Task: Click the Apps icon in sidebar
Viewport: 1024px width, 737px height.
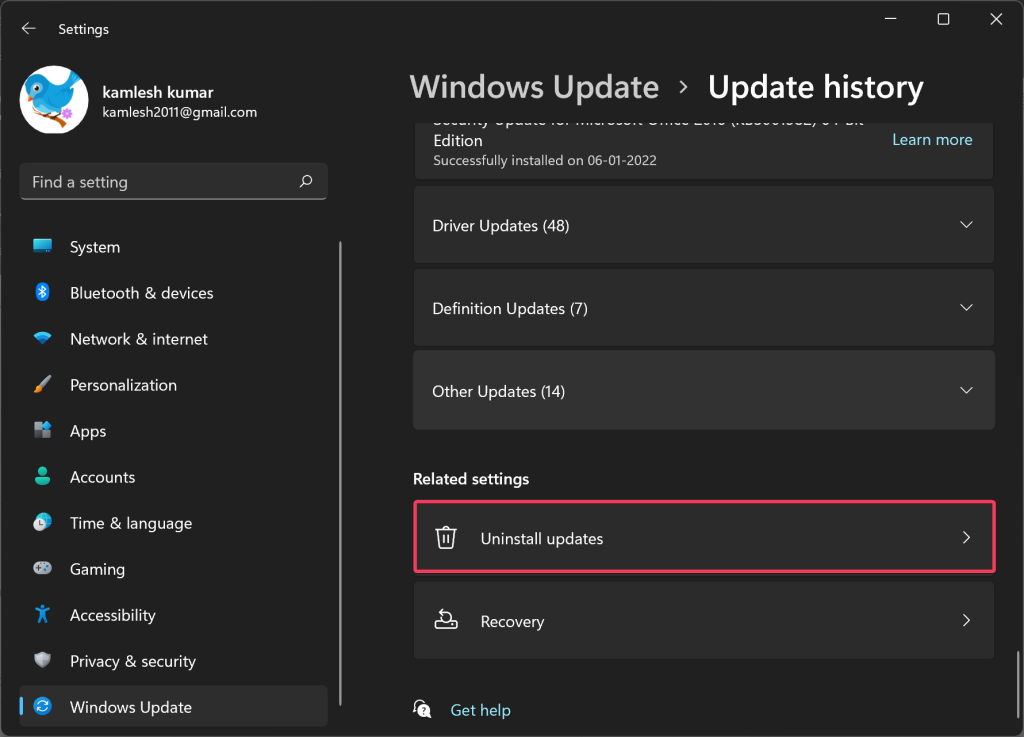Action: (42, 430)
